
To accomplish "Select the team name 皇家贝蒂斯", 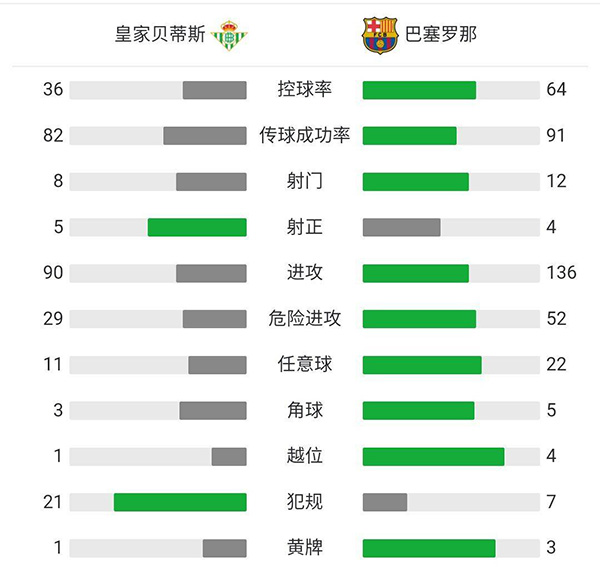I will click(x=160, y=35).
